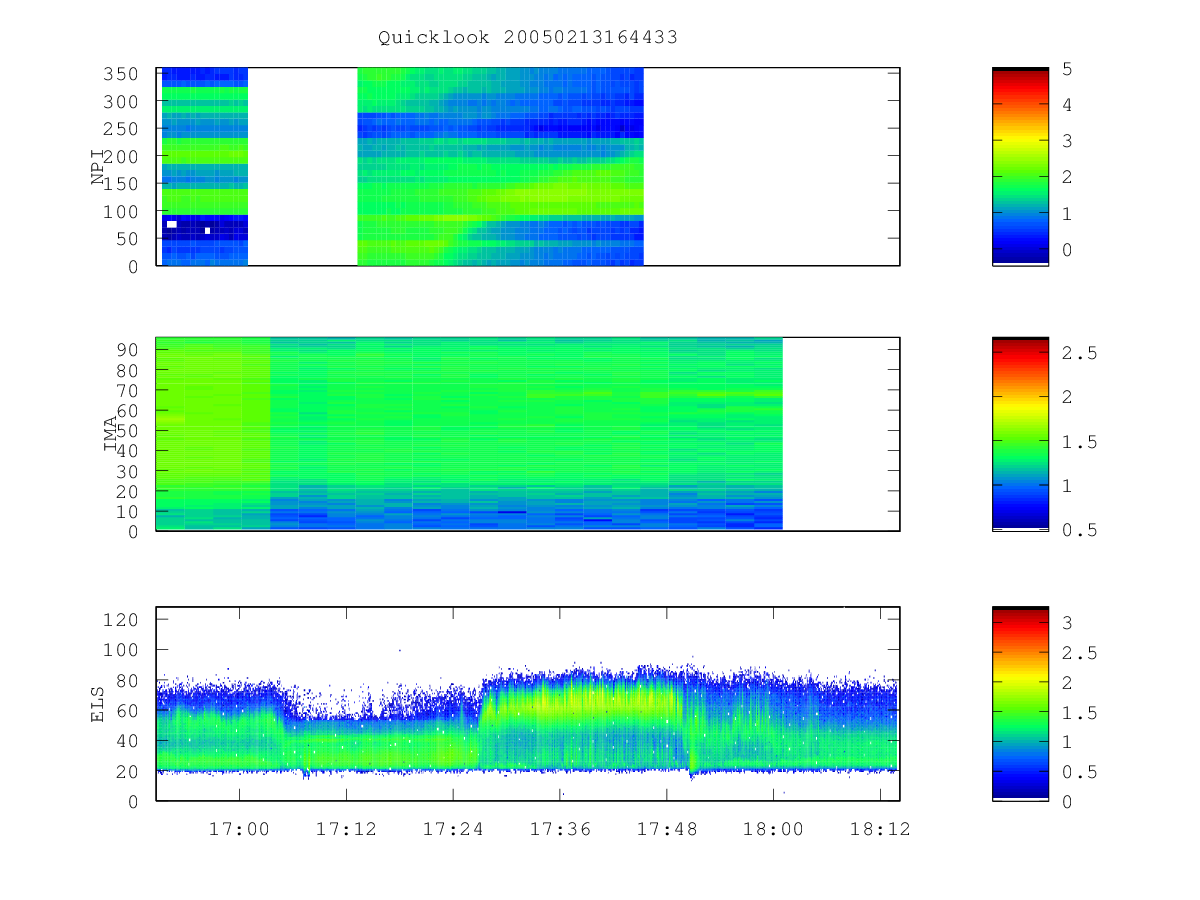Click the NPI color scale bar
The image size is (1200, 900).
pyautogui.click(x=1020, y=167)
